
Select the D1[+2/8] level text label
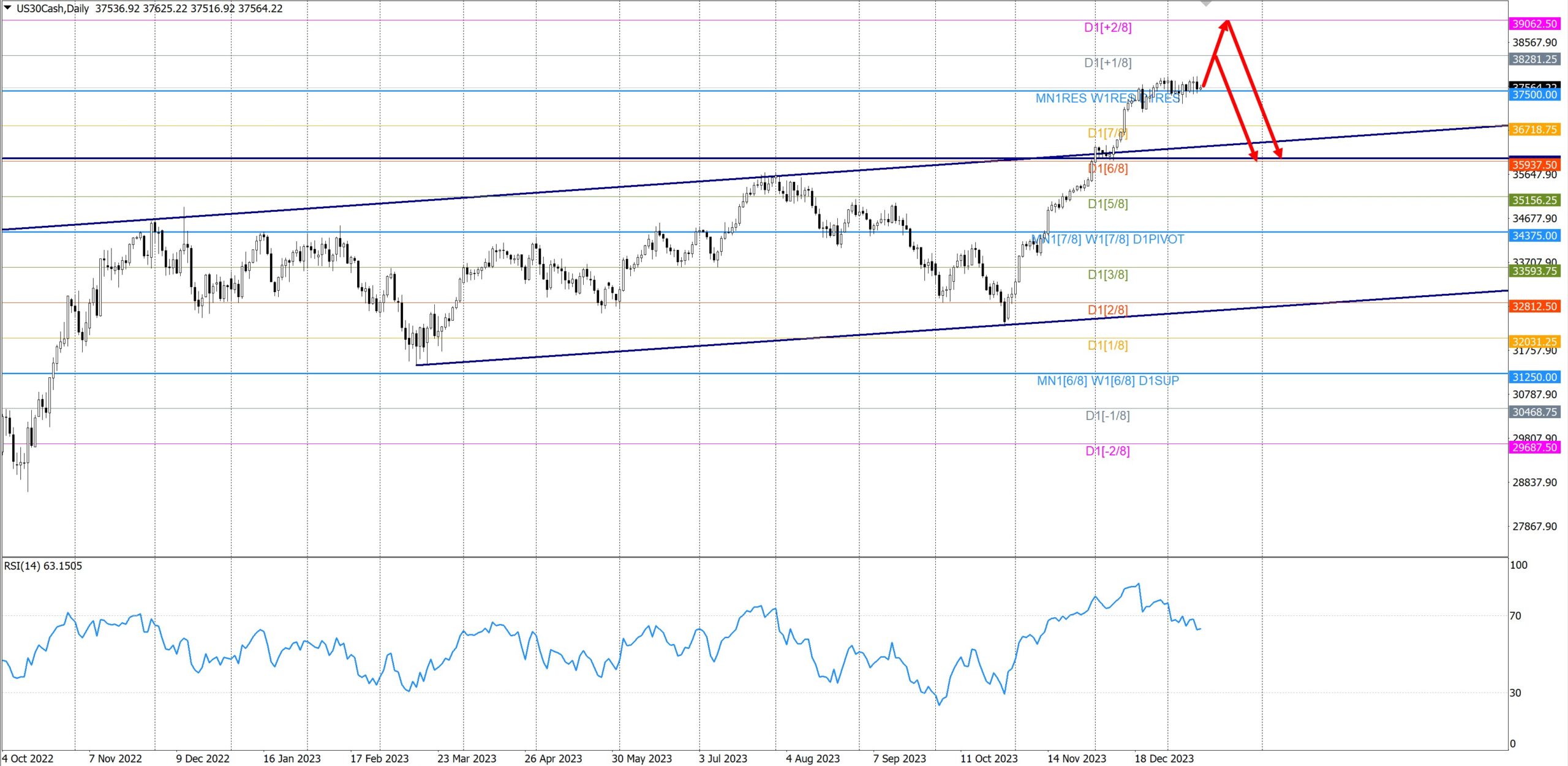[x=1107, y=28]
